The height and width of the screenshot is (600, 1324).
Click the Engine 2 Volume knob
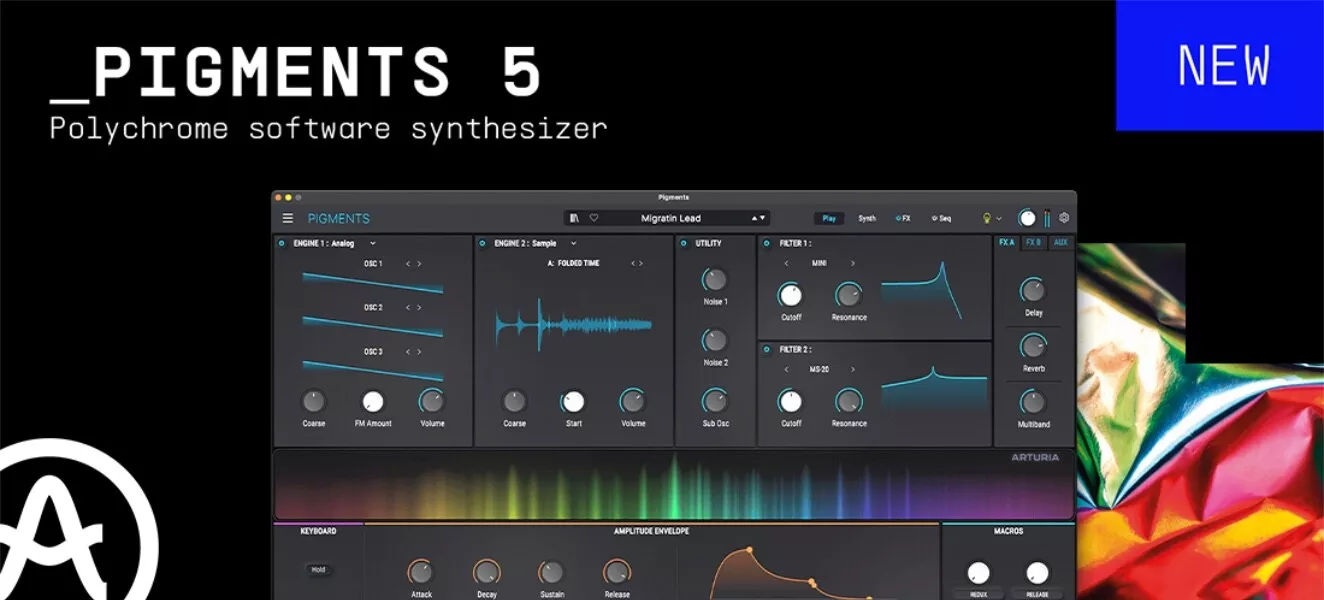coord(633,401)
